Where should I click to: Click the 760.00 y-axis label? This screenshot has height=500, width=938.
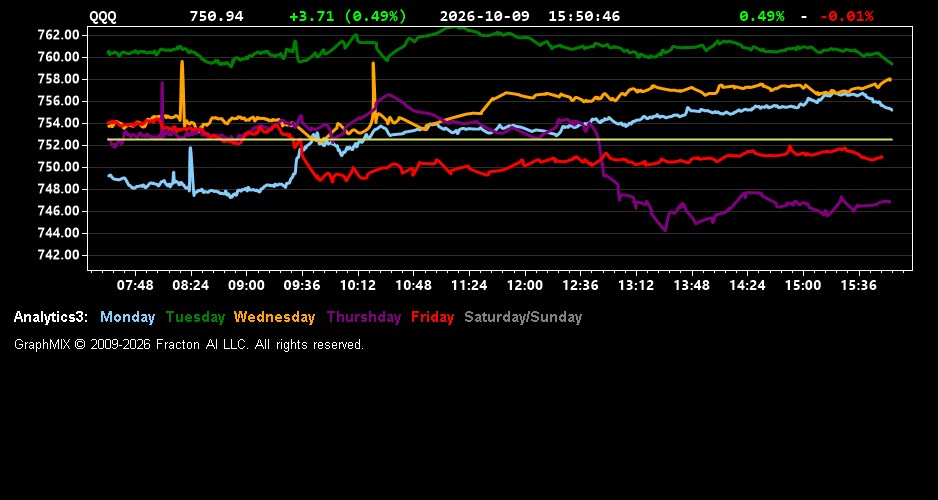60,57
